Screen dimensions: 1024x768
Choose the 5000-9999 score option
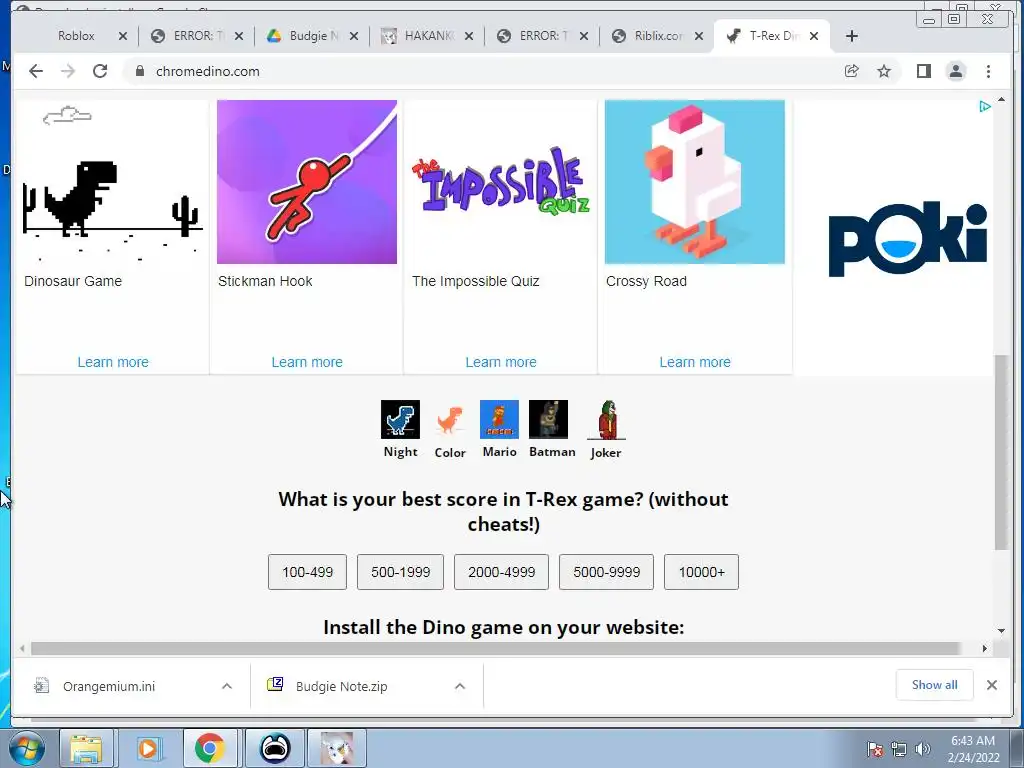[607, 572]
